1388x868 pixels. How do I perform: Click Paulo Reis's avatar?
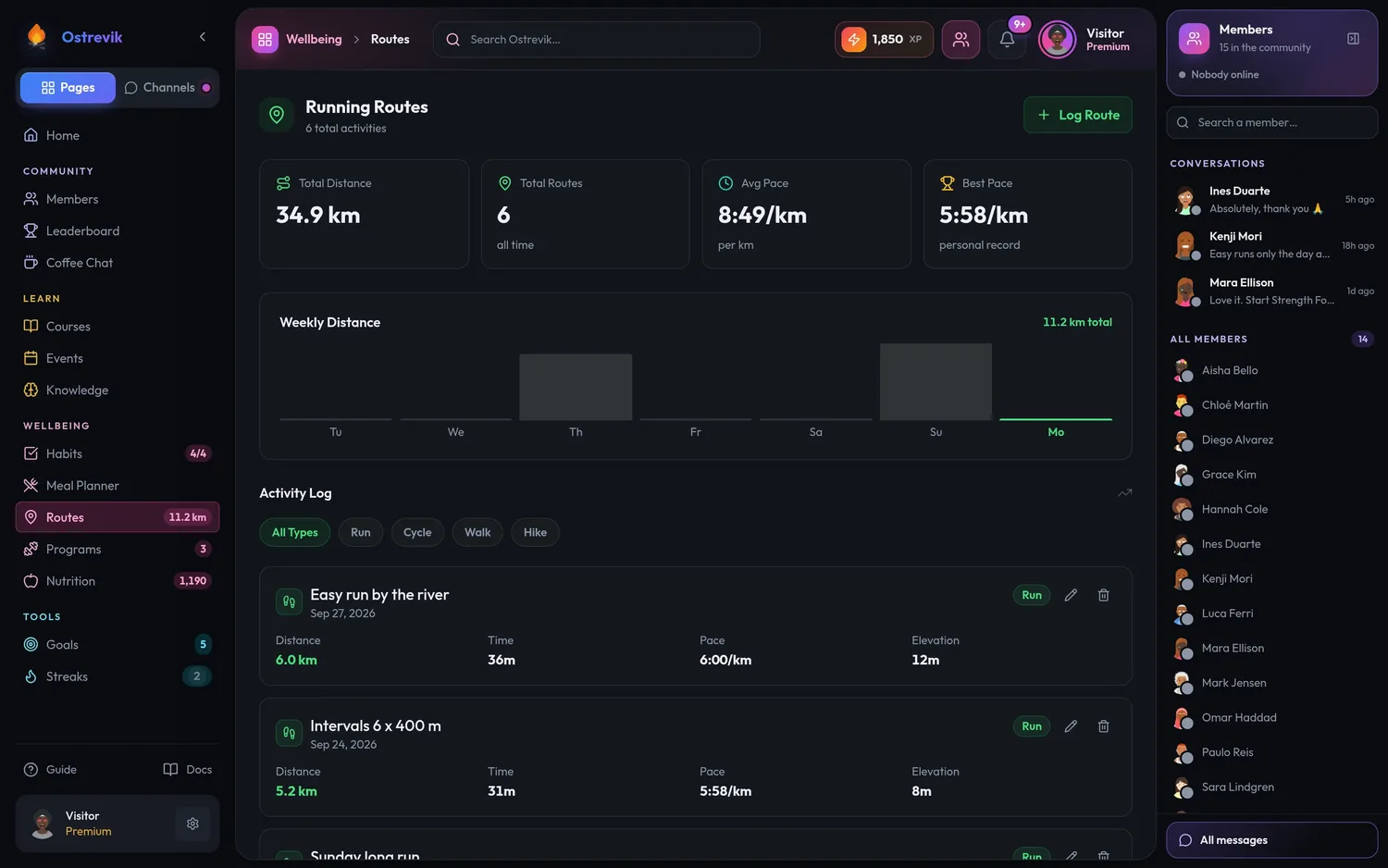[x=1183, y=753]
